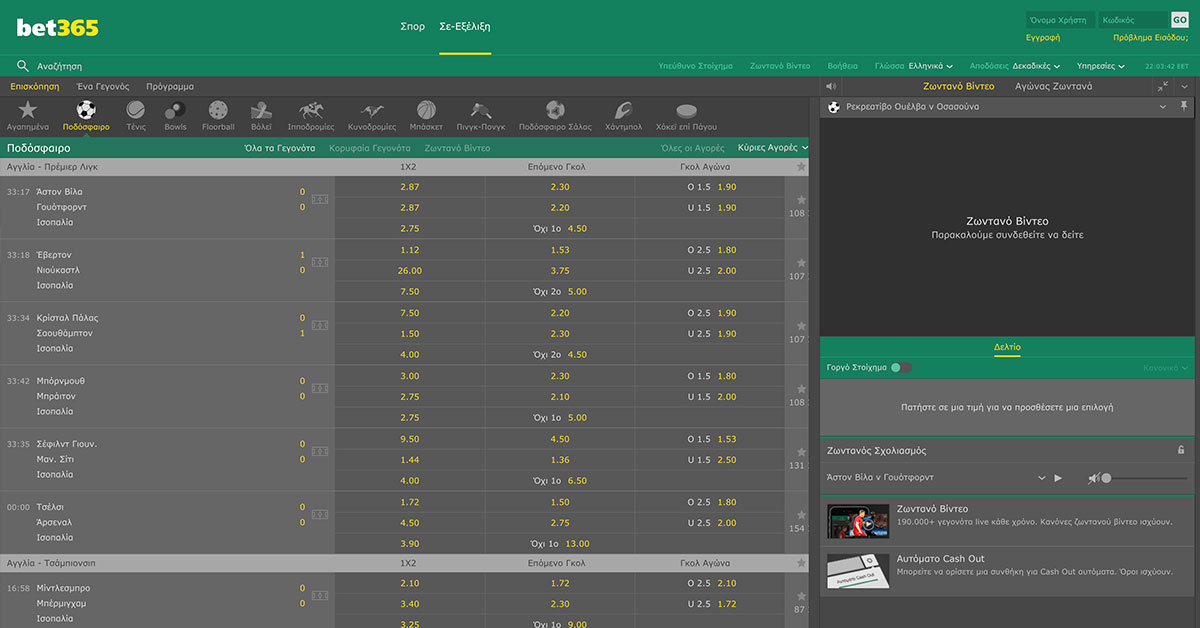Click the Κωδικός password field
The image size is (1200, 628).
point(1134,20)
